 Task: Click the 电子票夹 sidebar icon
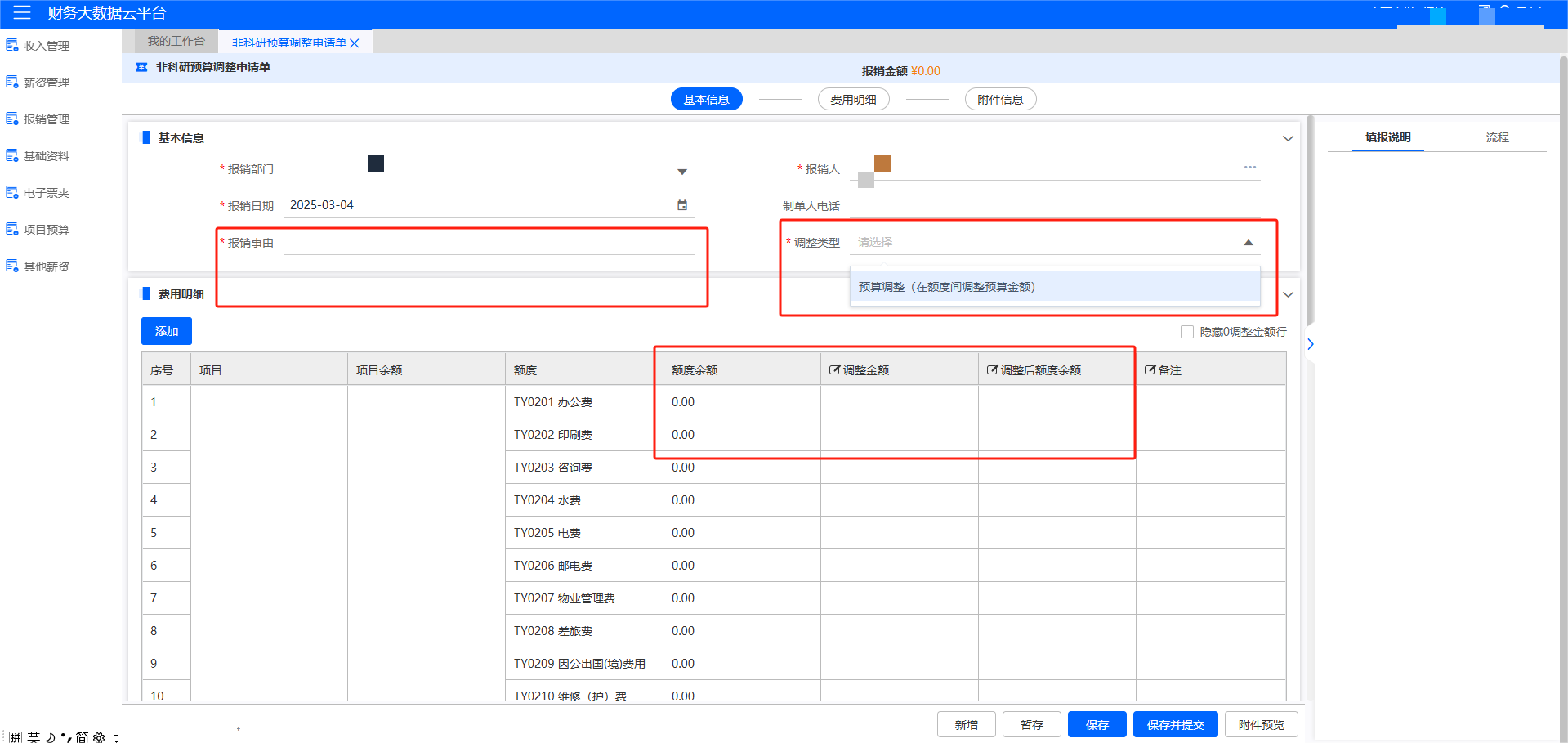12,193
